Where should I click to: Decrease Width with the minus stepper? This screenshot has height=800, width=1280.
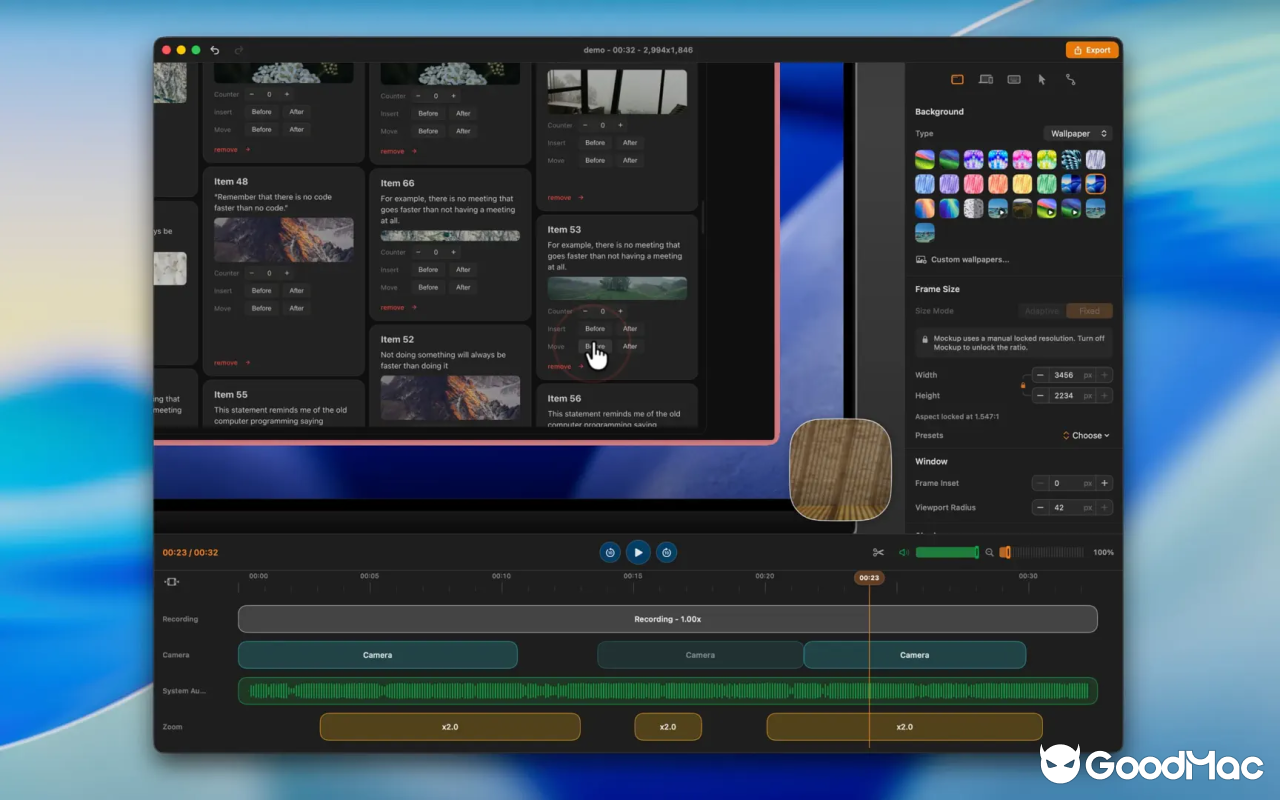pos(1040,375)
